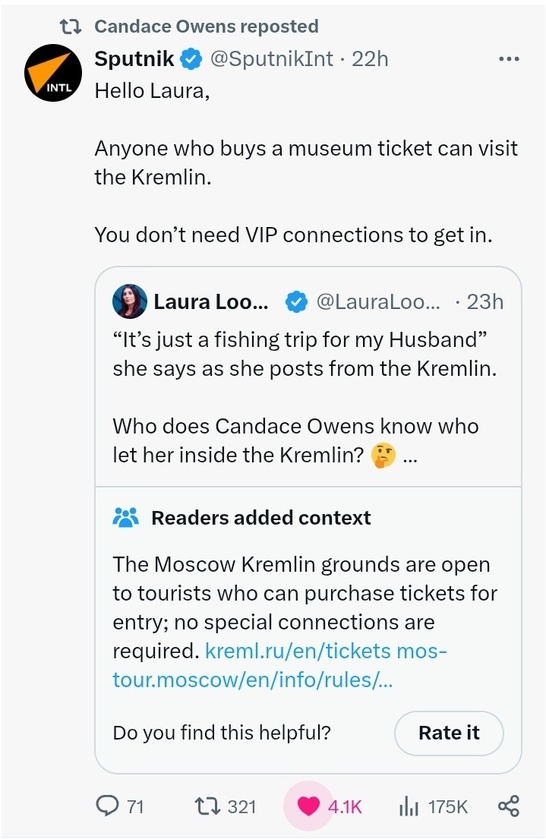Click the reply comment bubble icon

[107, 805]
